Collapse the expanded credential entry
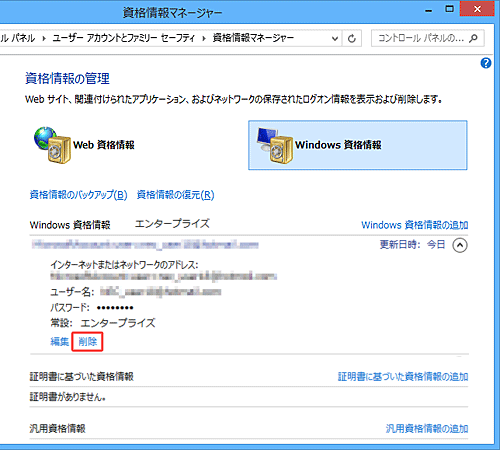The width and height of the screenshot is (500, 450). click(460, 245)
